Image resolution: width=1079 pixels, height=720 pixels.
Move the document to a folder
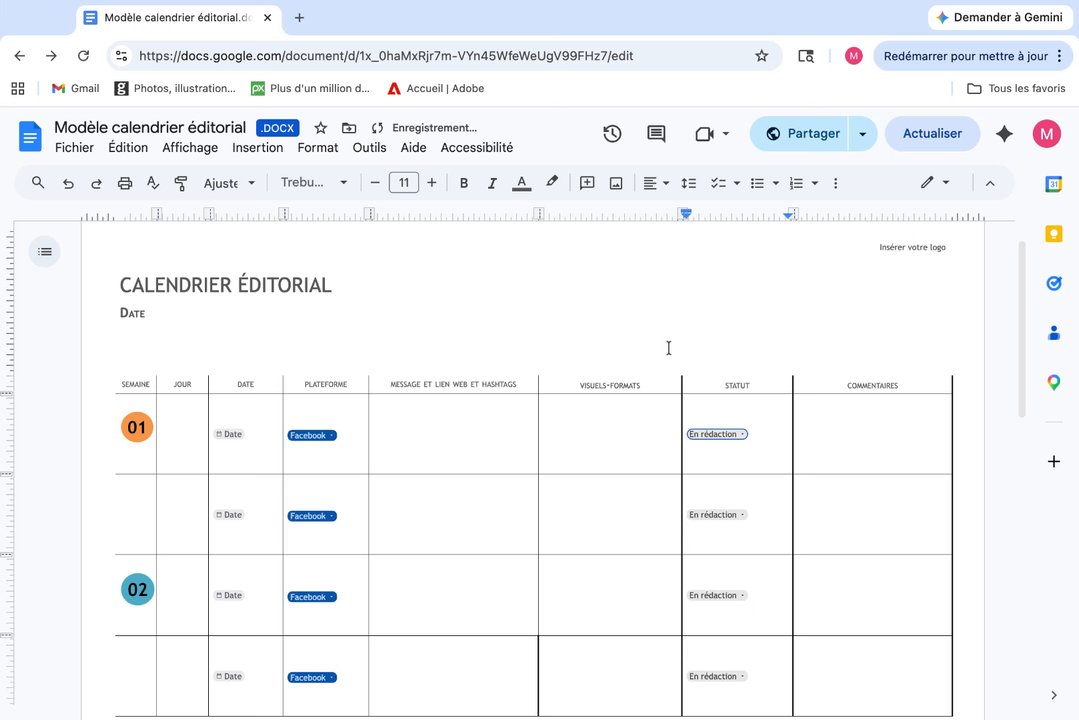pos(350,128)
